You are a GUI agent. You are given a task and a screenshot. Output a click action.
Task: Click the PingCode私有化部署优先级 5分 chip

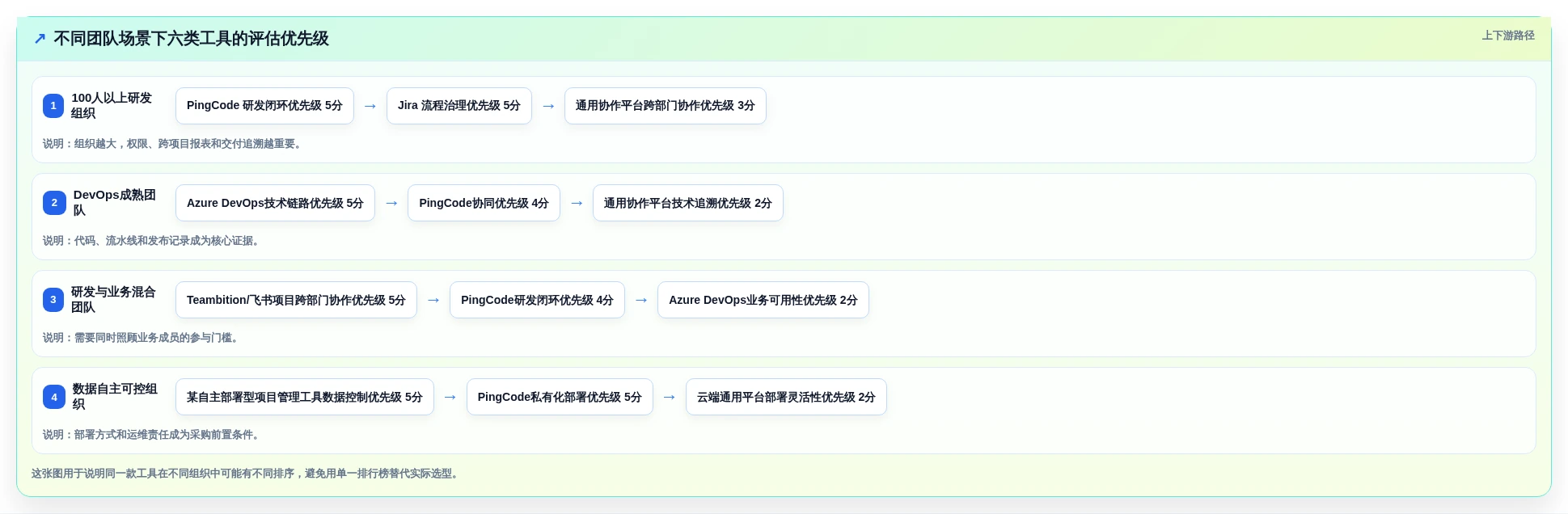(x=560, y=397)
